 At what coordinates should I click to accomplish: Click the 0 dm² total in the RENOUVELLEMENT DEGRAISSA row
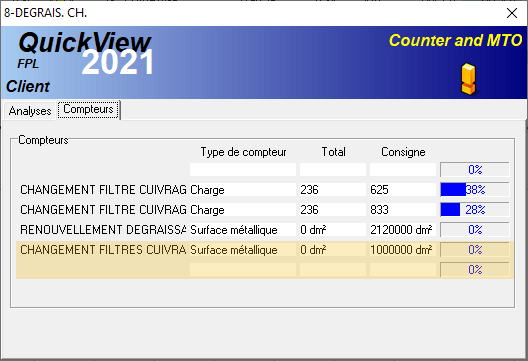coord(333,230)
